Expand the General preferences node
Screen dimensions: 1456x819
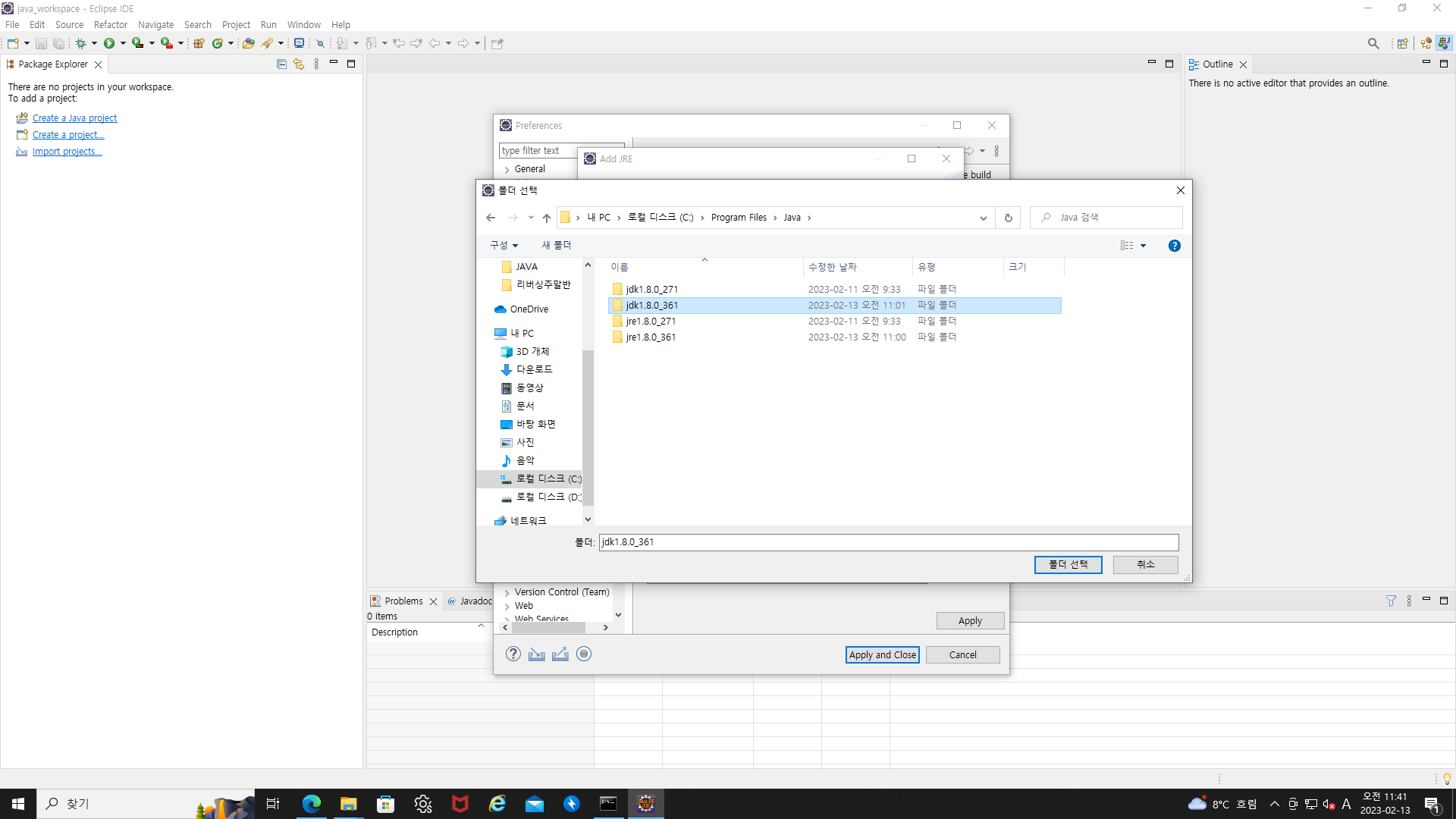507,170
